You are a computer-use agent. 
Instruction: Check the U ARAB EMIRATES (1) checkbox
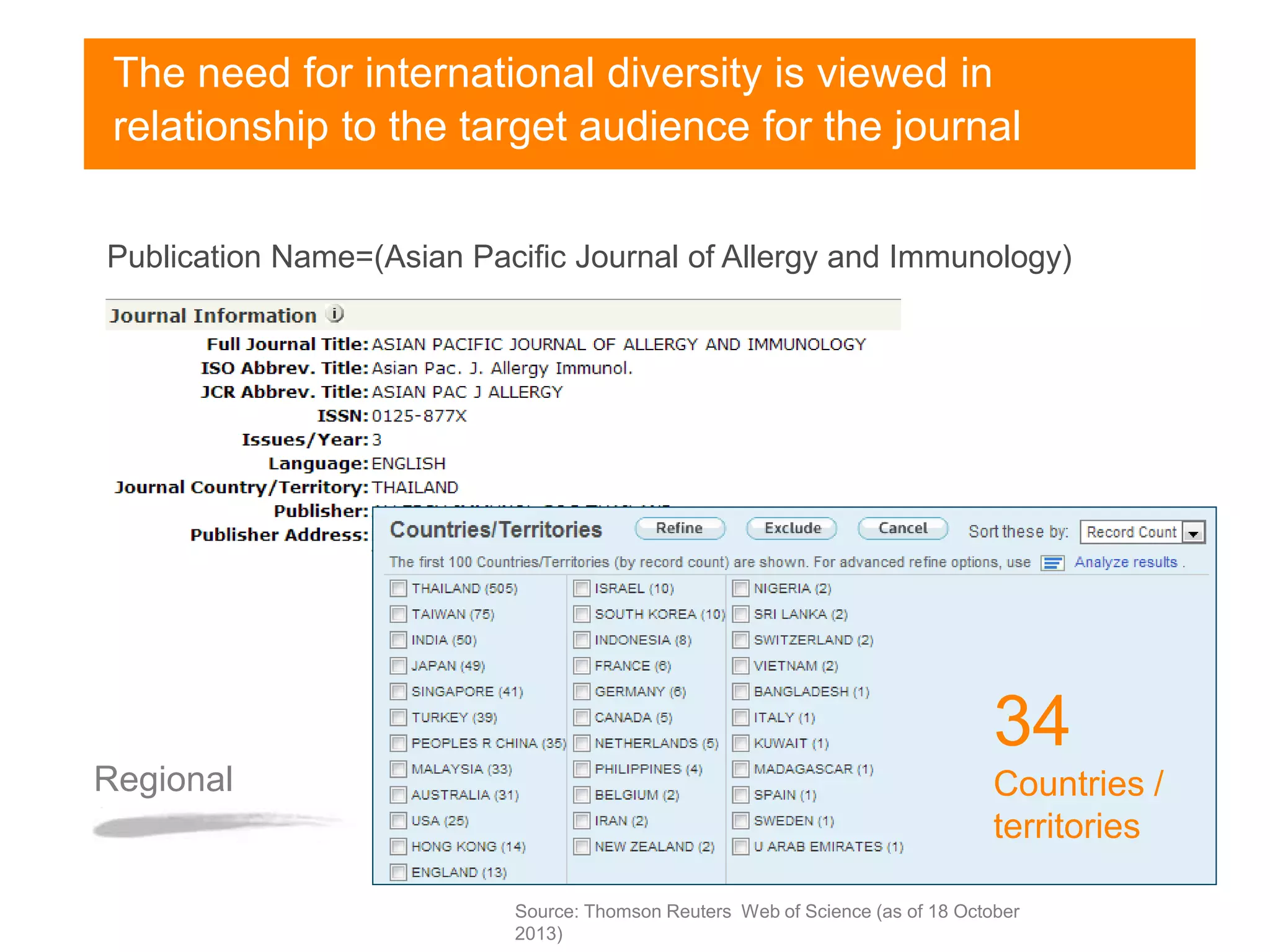740,847
